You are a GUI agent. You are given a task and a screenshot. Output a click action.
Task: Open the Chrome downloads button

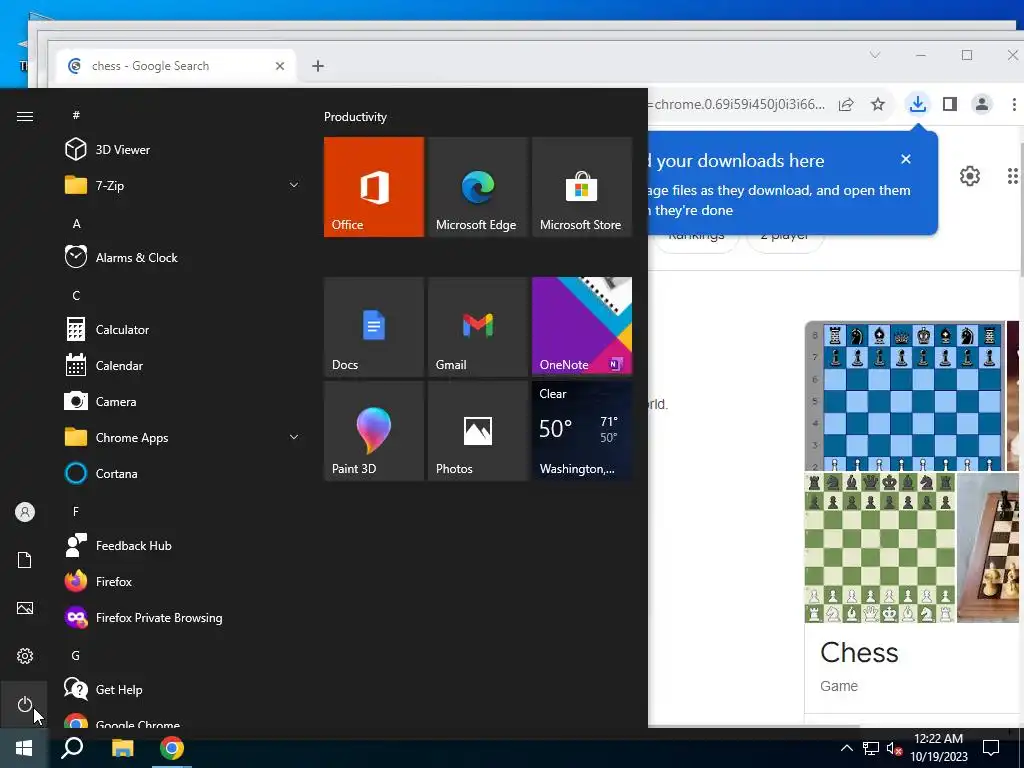click(x=918, y=104)
